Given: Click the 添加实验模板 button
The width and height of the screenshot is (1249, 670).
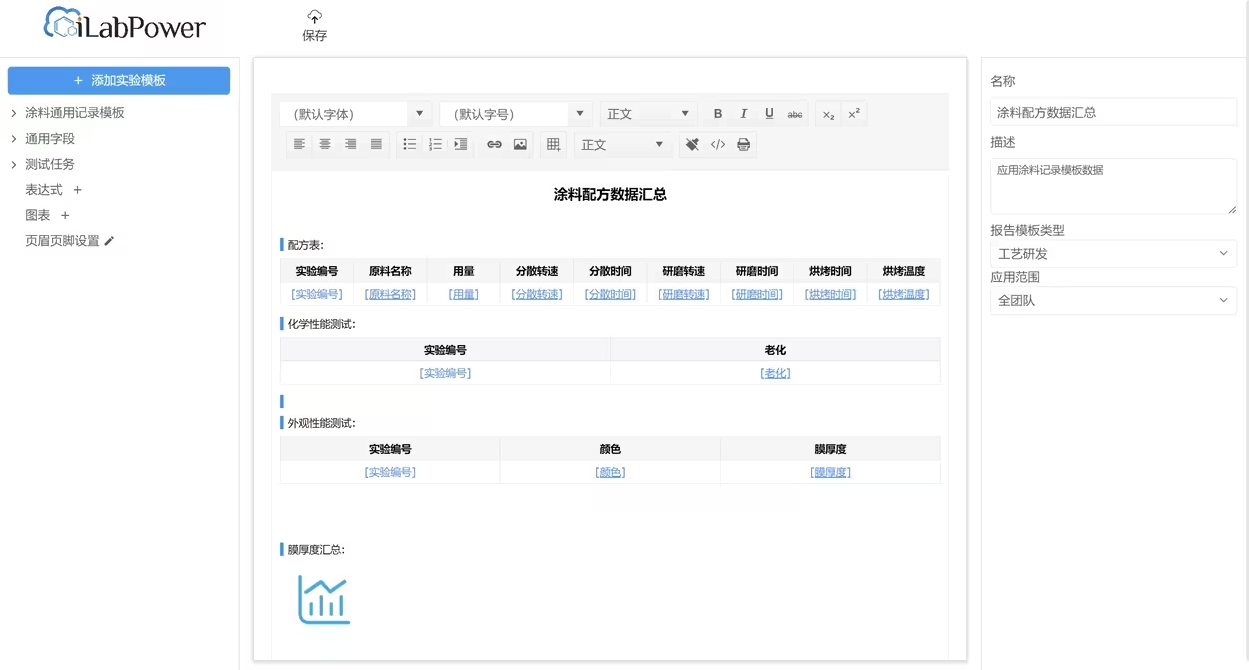Looking at the screenshot, I should click(119, 81).
